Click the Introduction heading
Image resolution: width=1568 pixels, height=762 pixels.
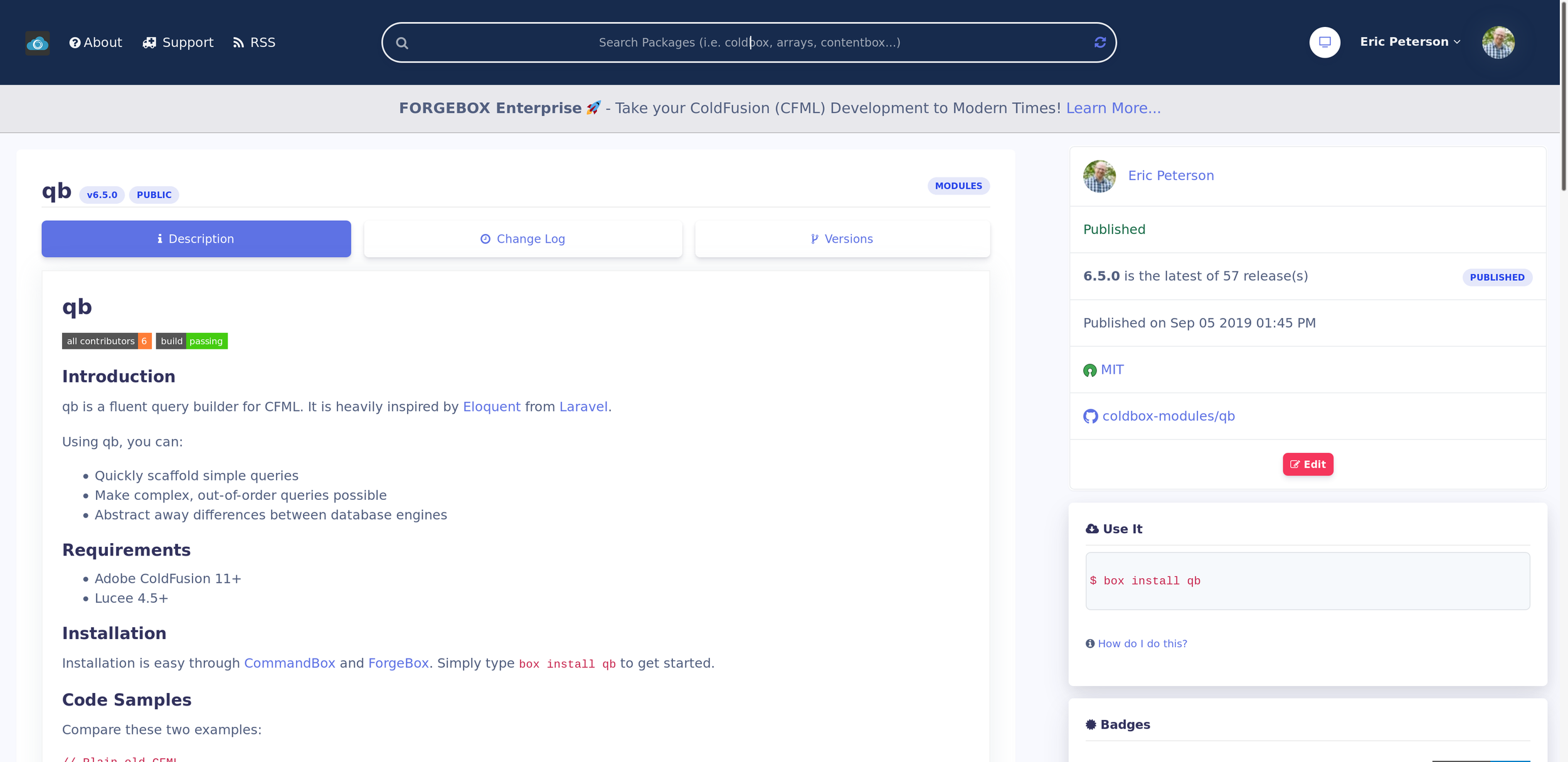coord(119,377)
